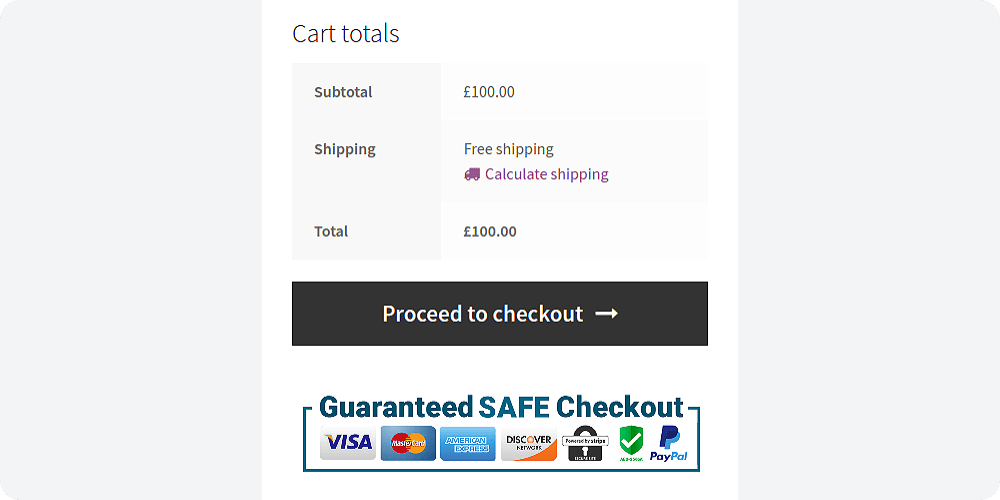Click the Stripe padlock security badge

coord(585,443)
